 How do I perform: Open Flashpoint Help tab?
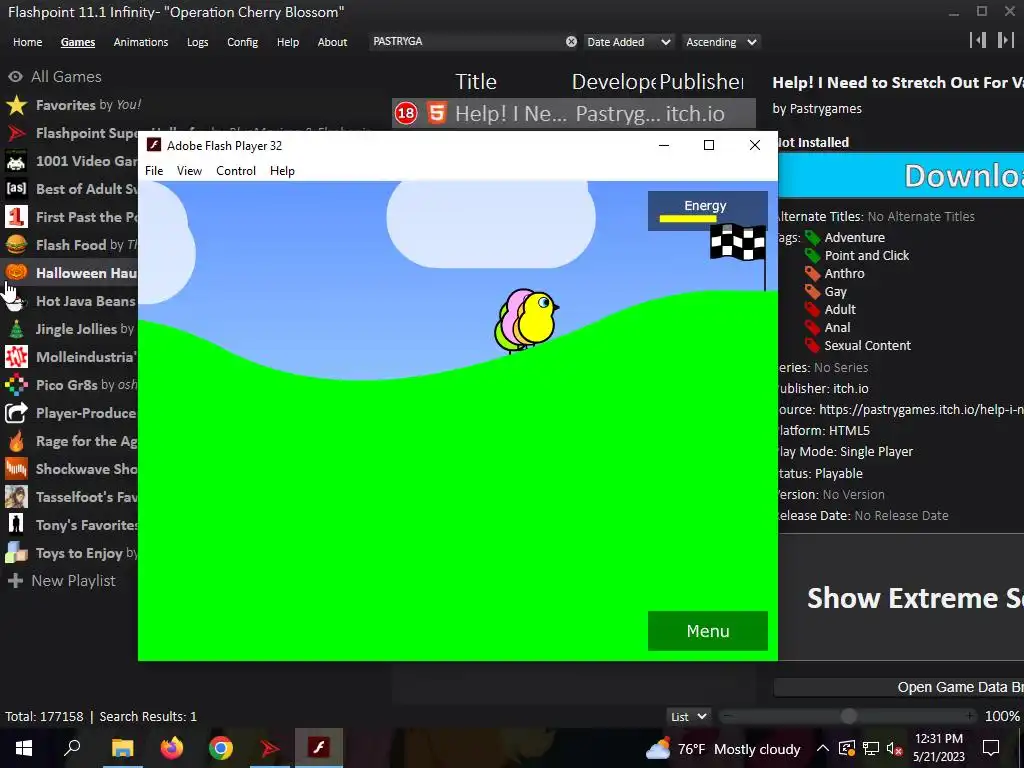(287, 42)
